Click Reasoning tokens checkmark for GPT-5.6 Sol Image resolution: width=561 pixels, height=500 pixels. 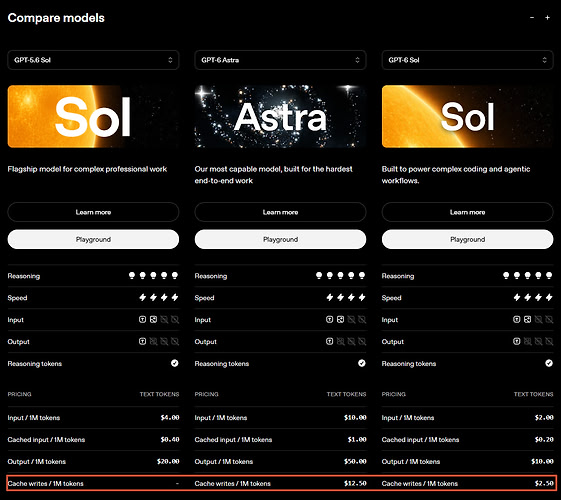[175, 363]
